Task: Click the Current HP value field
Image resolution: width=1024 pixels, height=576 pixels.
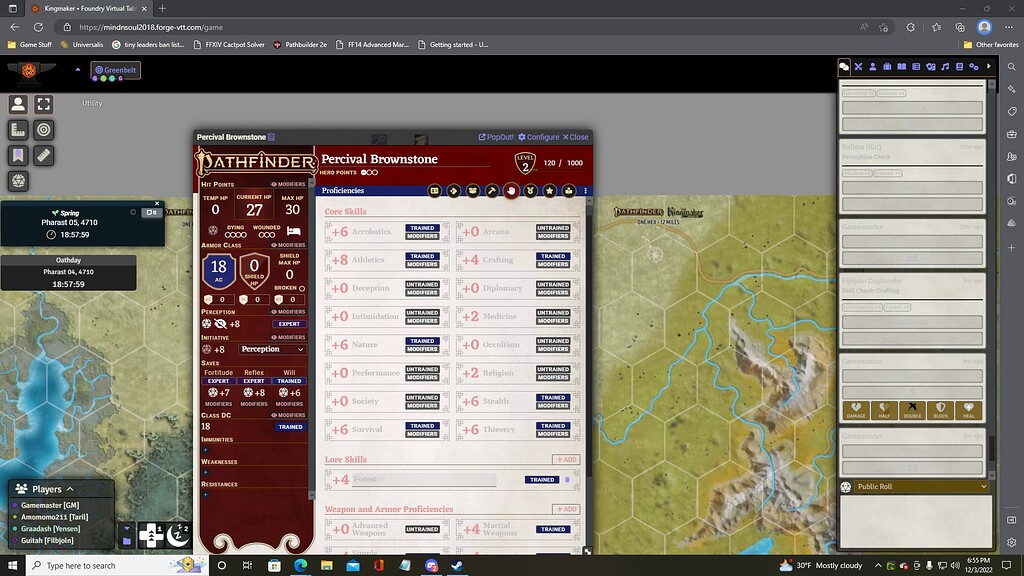Action: [254, 210]
